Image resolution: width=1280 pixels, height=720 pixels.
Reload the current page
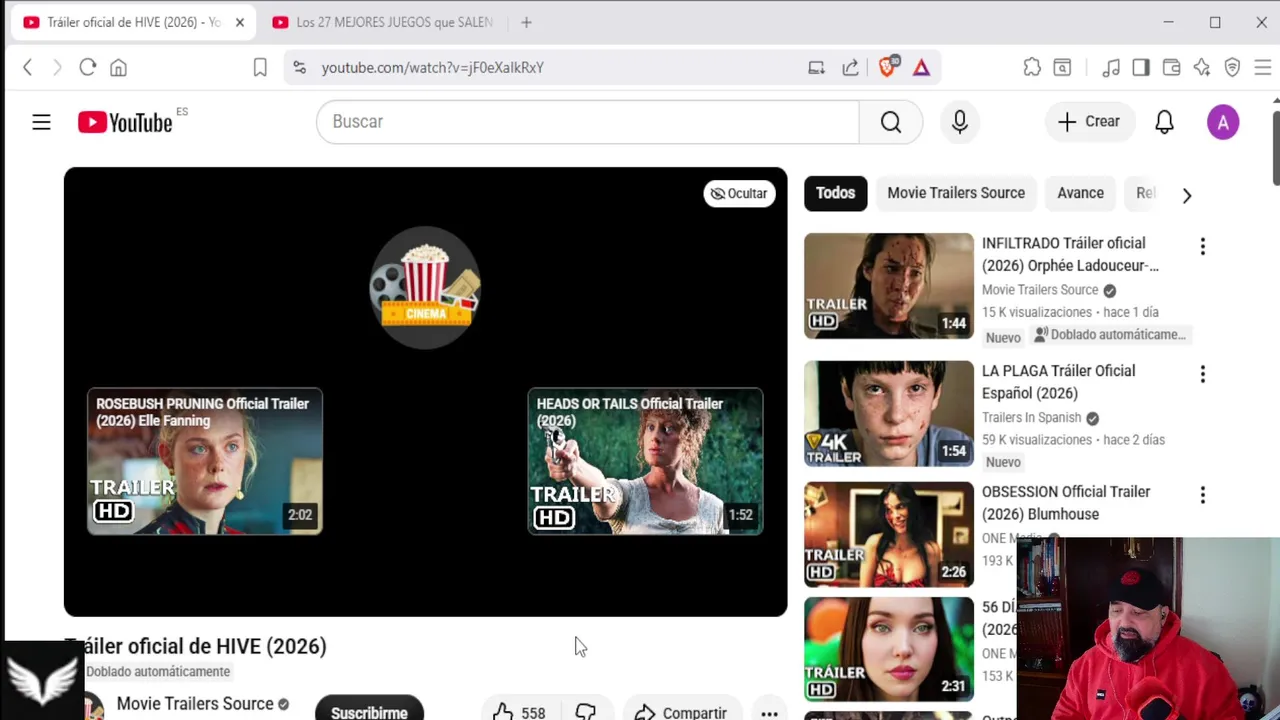[x=88, y=67]
